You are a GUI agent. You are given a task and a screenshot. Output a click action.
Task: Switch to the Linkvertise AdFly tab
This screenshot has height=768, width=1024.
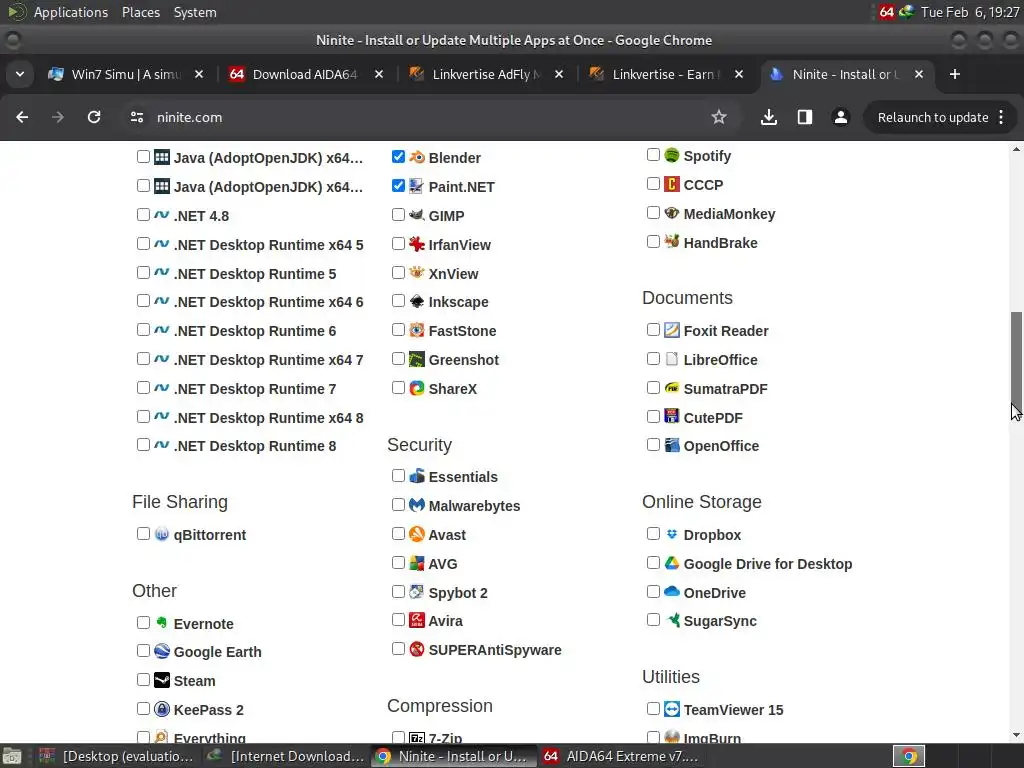tap(485, 74)
